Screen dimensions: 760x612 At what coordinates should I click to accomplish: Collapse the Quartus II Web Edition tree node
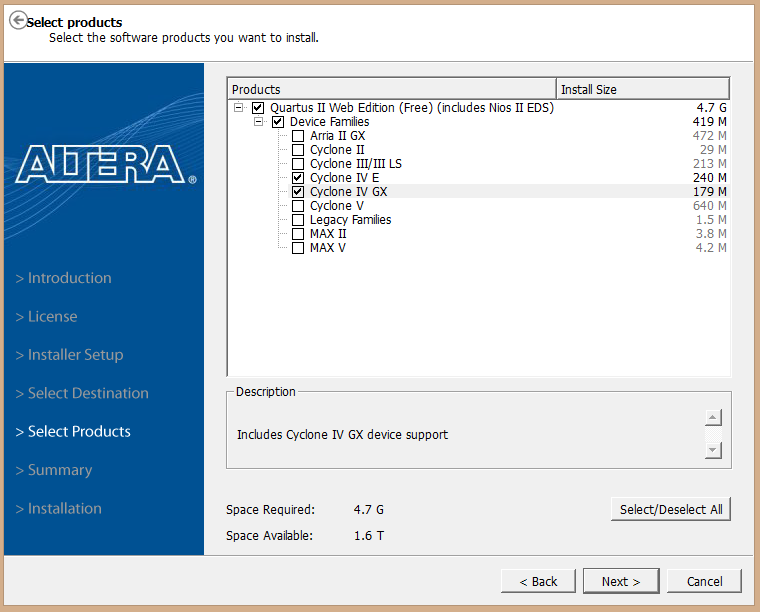238,108
